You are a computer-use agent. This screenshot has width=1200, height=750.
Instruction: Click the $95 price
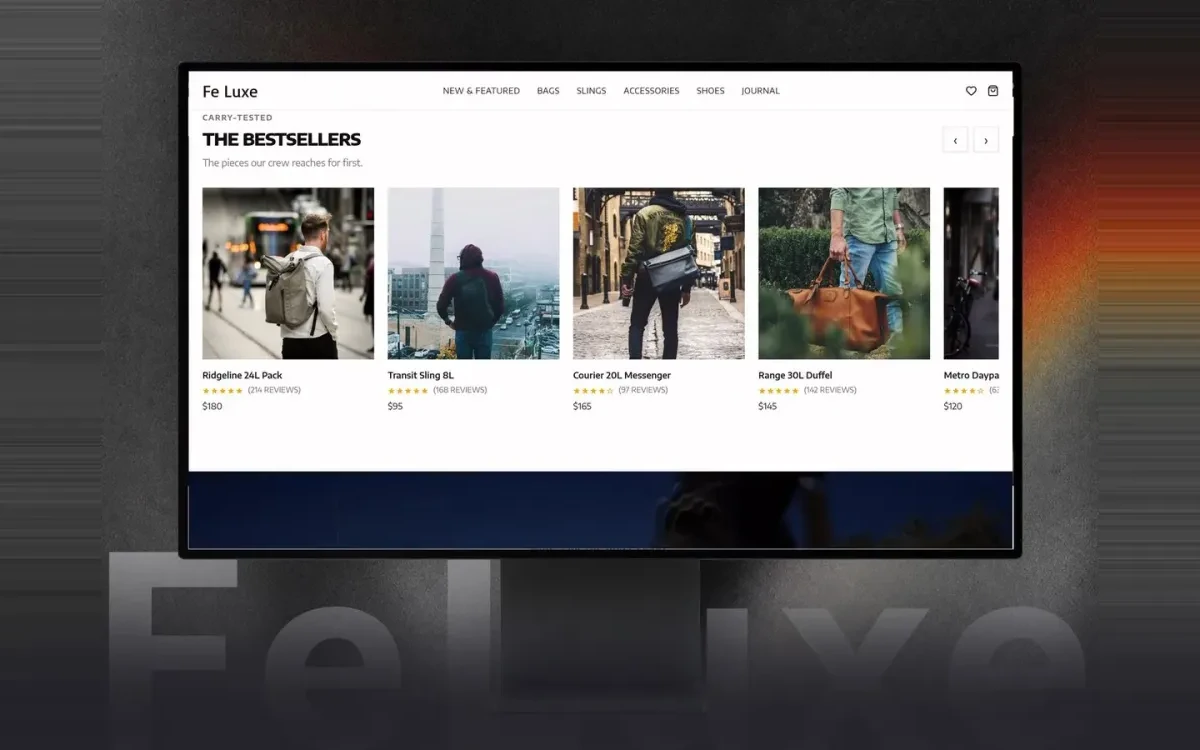(395, 407)
